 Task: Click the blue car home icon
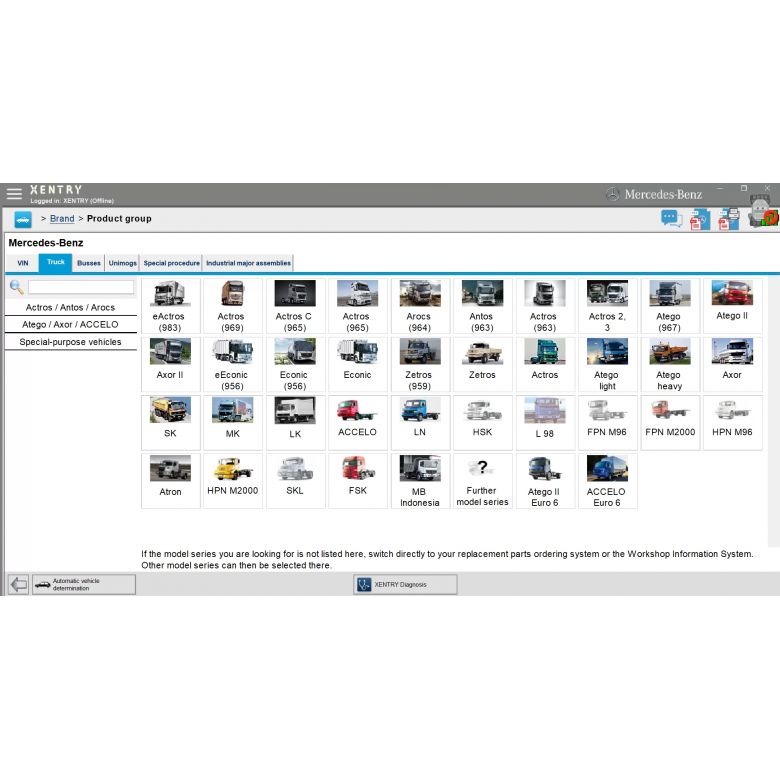tap(23, 219)
